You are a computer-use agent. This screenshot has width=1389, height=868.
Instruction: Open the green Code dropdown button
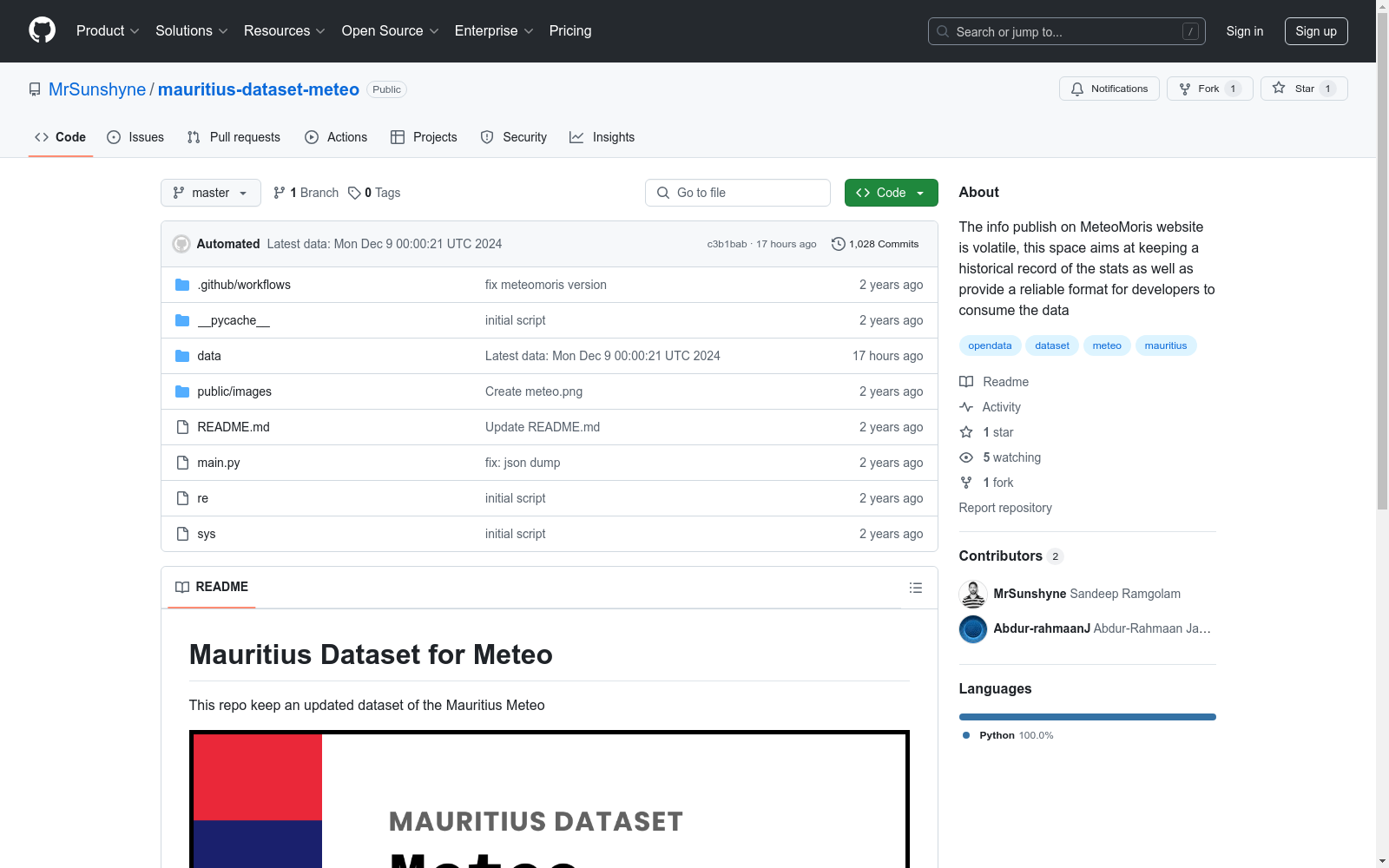point(891,193)
